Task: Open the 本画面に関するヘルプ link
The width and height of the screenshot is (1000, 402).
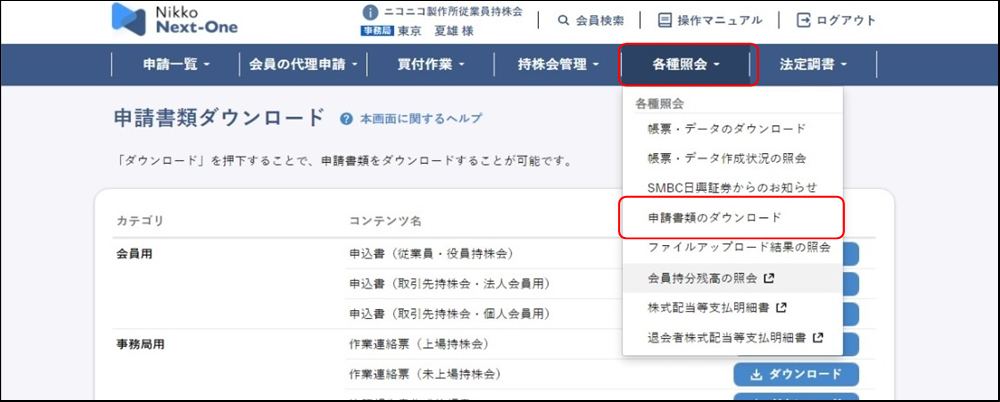Action: [420, 119]
